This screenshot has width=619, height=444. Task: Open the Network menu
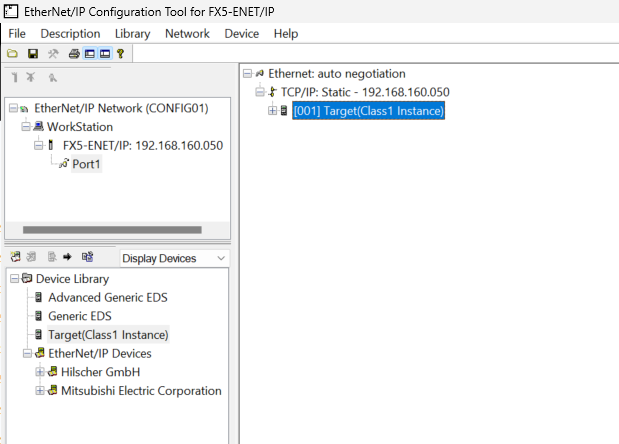187,33
